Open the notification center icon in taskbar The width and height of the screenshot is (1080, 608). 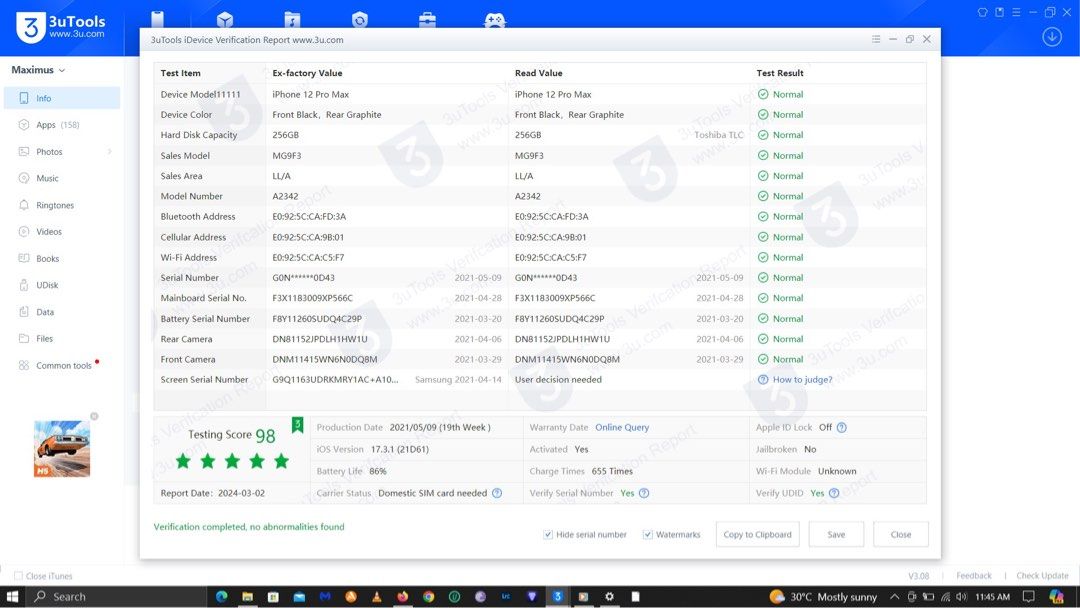(1028, 596)
